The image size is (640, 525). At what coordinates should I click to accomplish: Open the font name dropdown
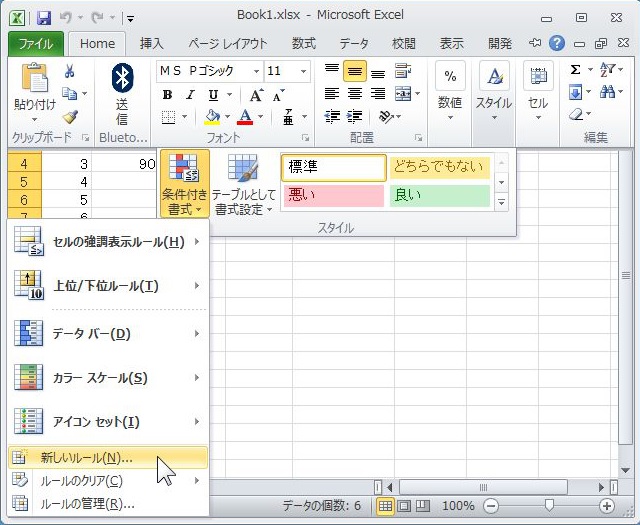coord(256,71)
